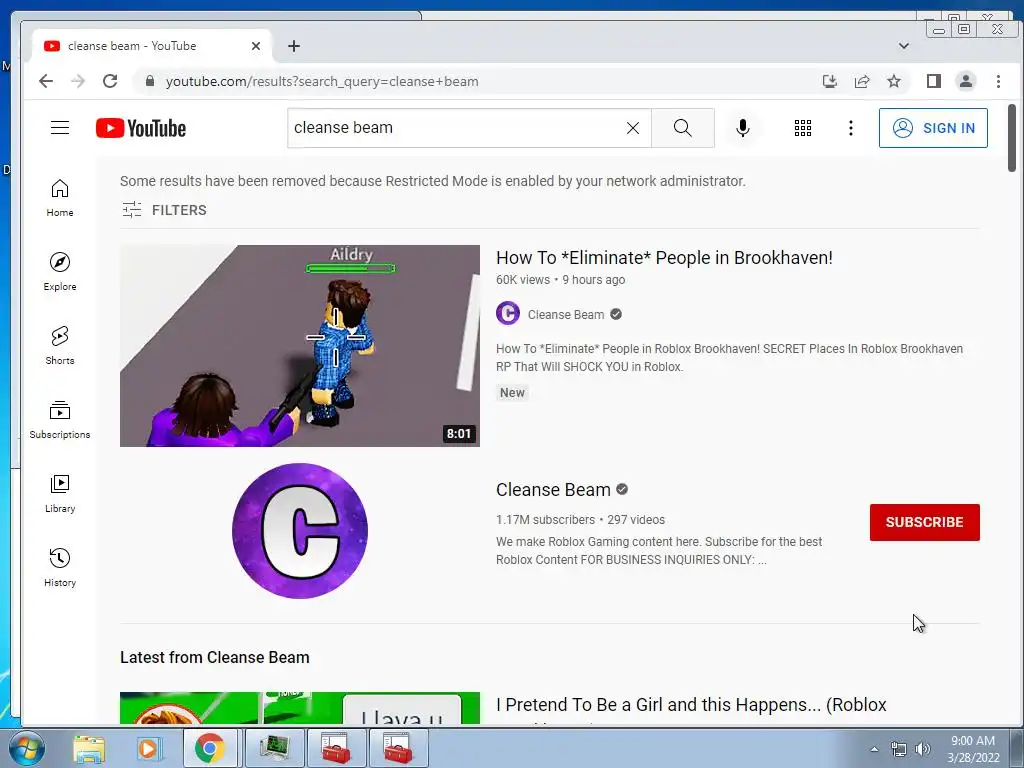Click the install app icon in address bar
Viewport: 1024px width, 768px height.
click(829, 81)
